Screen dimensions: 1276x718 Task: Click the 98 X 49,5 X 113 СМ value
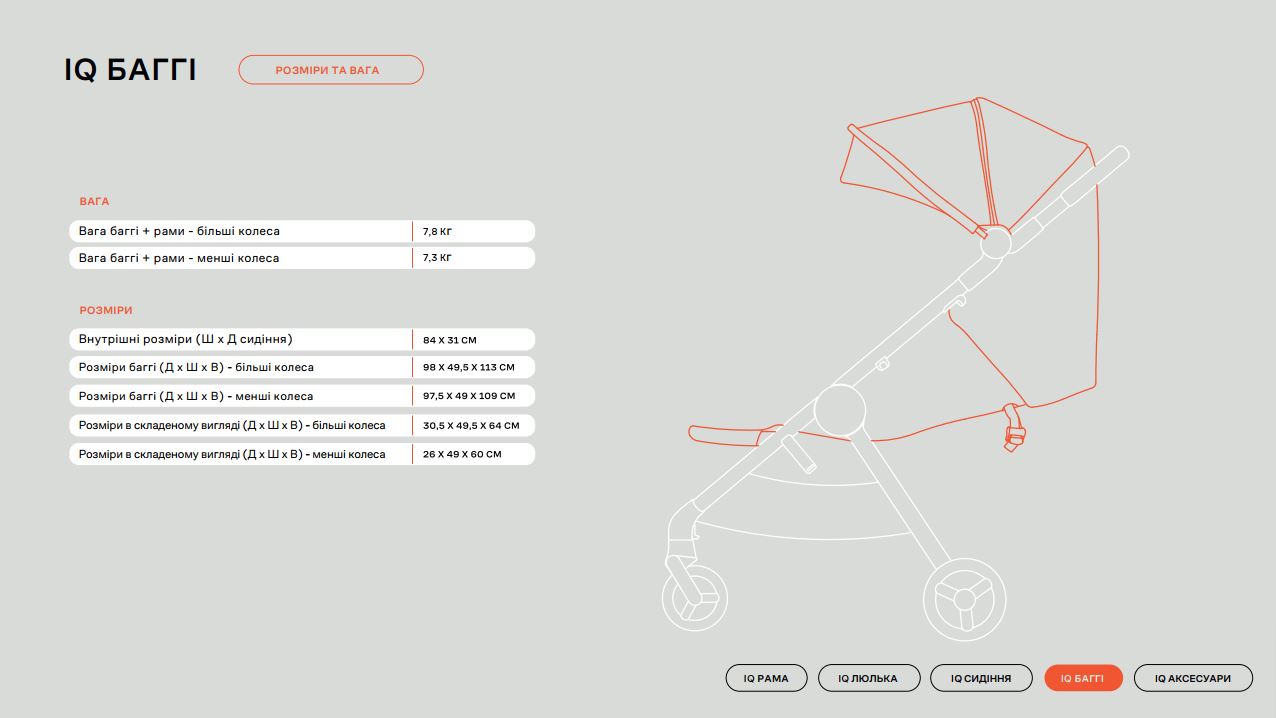coord(468,368)
